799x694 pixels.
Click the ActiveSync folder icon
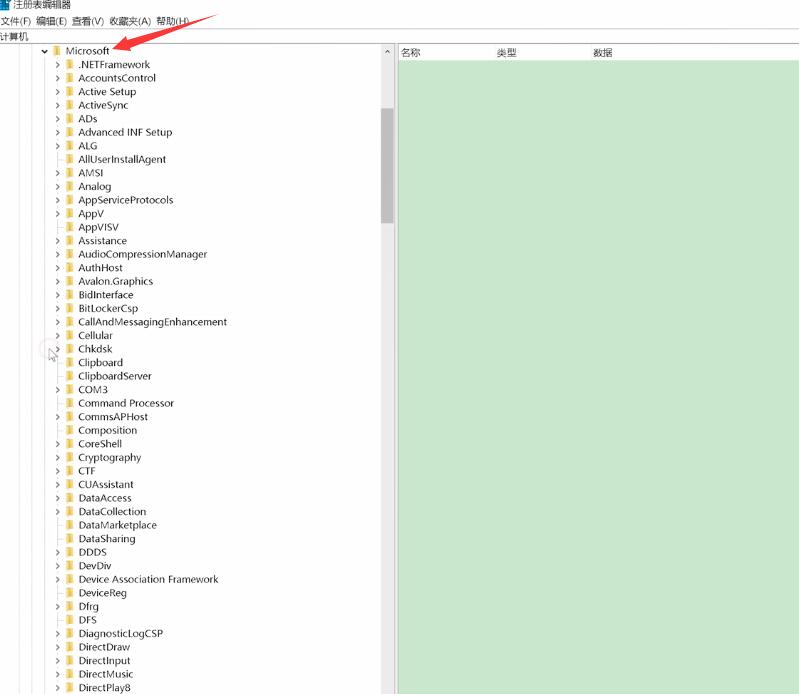click(x=70, y=105)
